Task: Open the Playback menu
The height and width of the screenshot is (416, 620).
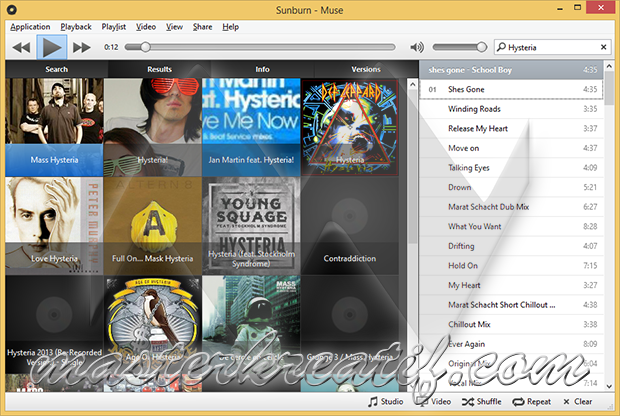Action: [76, 27]
